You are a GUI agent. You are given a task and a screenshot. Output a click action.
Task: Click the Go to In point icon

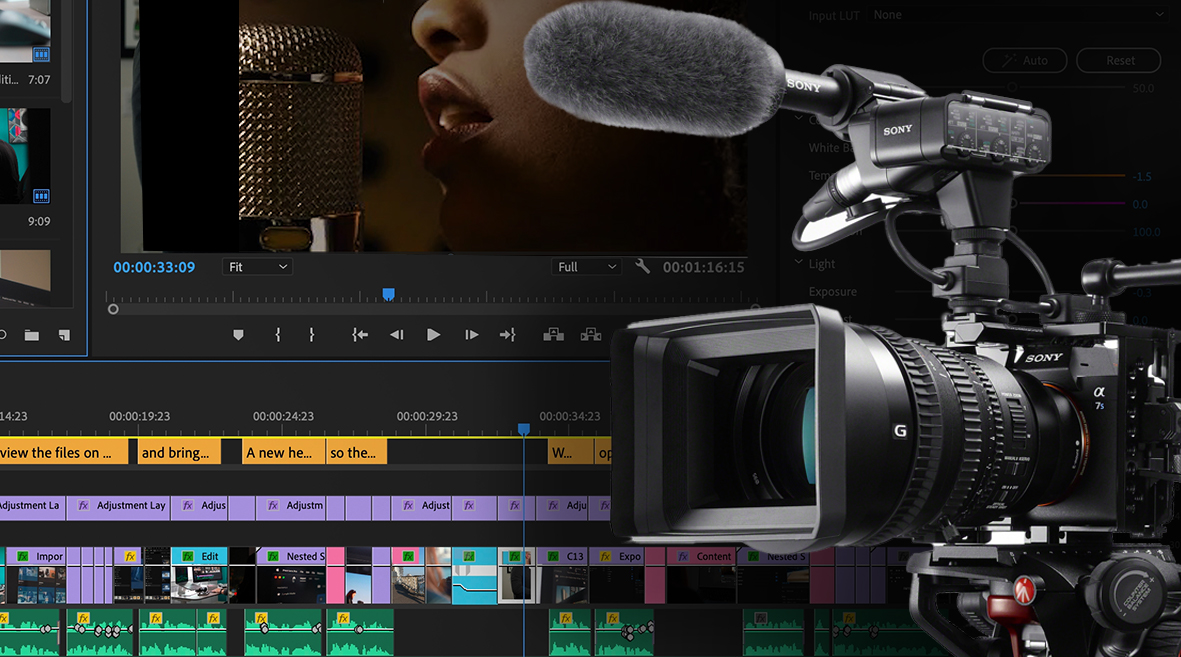360,335
